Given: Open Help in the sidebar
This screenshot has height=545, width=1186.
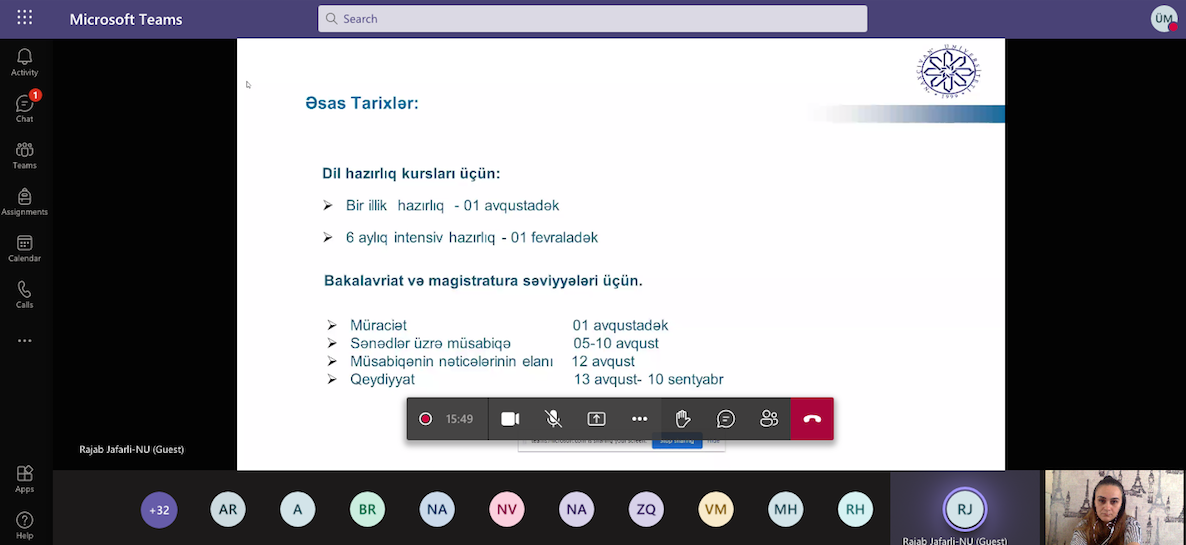Looking at the screenshot, I should click(x=24, y=525).
